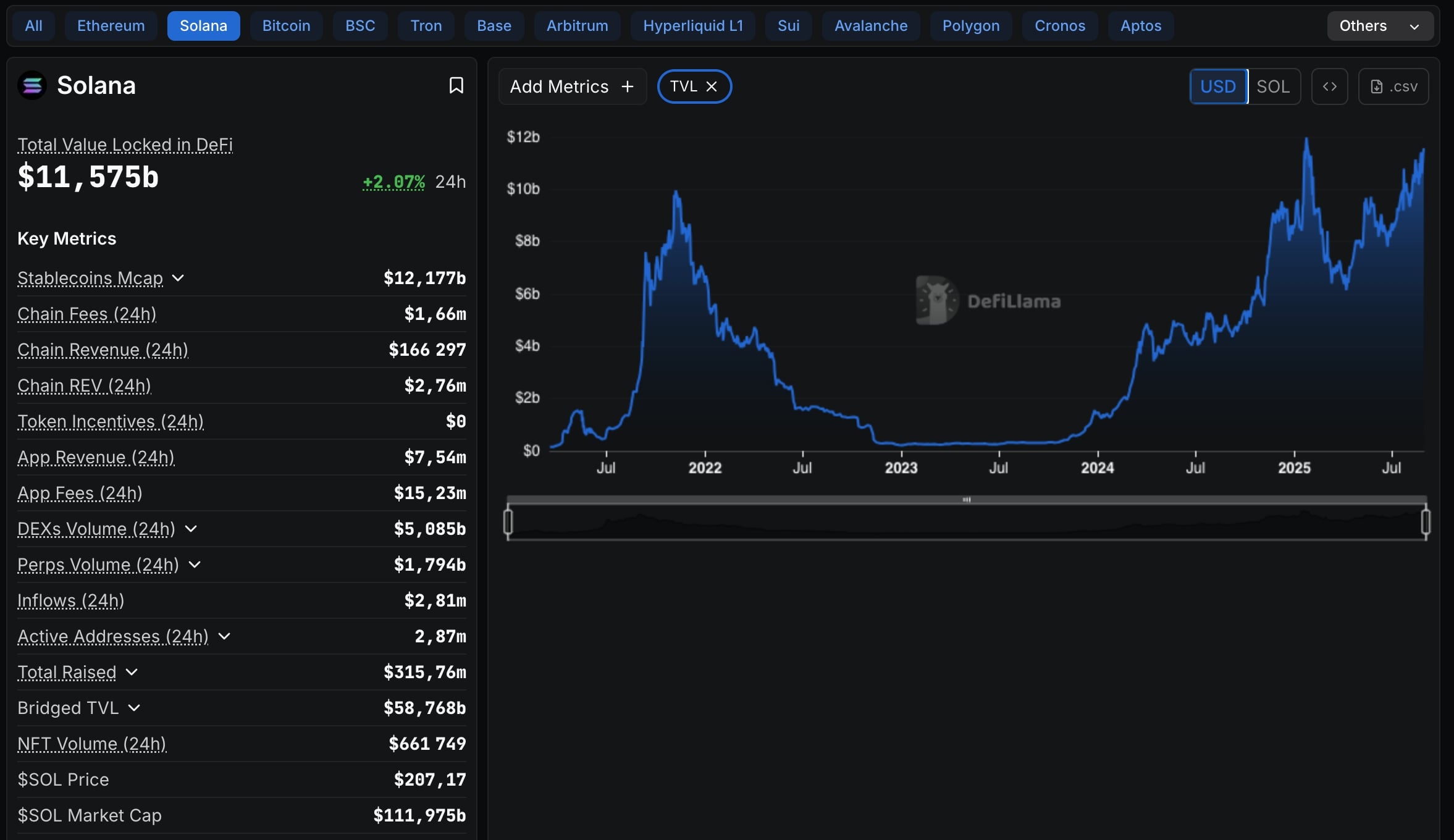Go to the Aptos chain
Viewport: 1454px width, 840px height.
[x=1141, y=26]
